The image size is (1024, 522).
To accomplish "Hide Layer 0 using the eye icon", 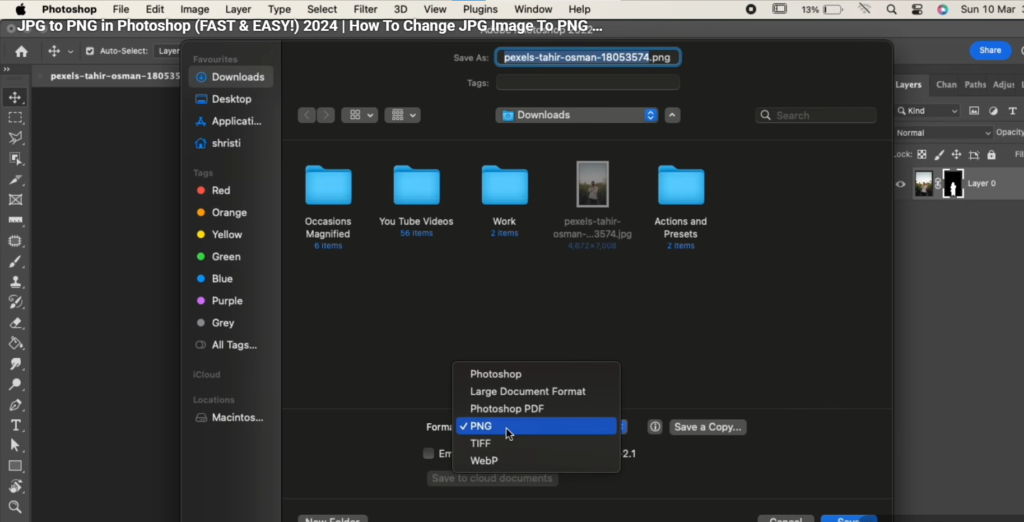I will click(x=901, y=184).
